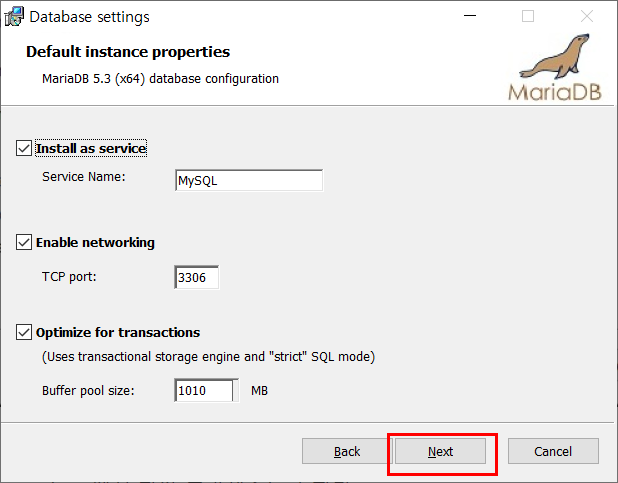Minimize the Database settings window

click(470, 16)
